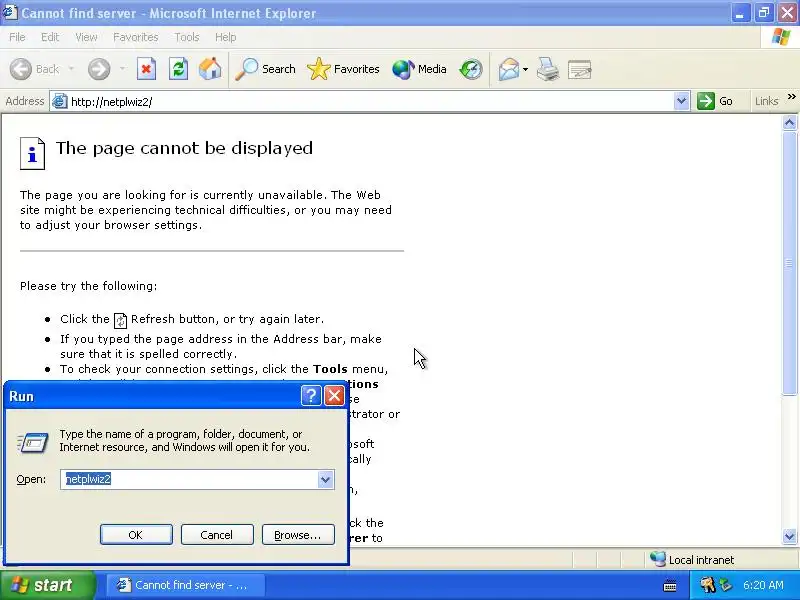Image resolution: width=800 pixels, height=600 pixels.
Task: Open the Media bar
Action: pos(419,69)
